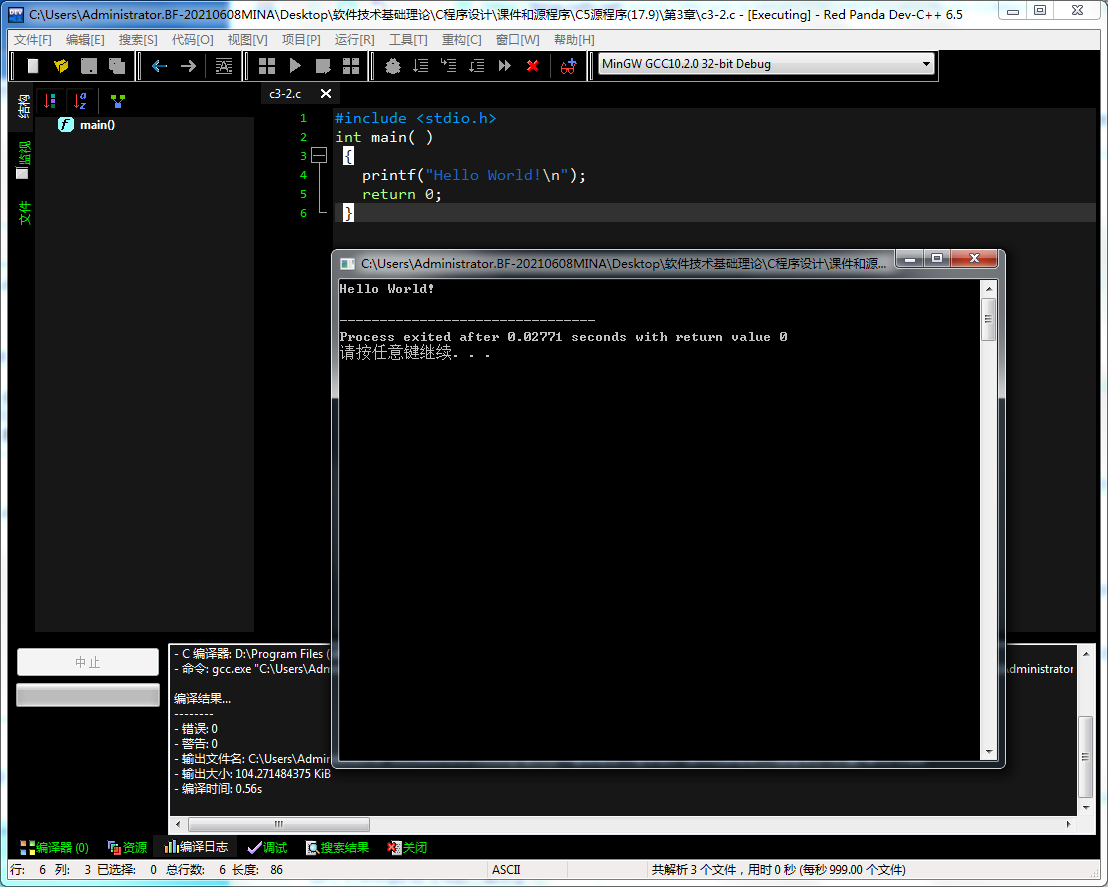
Task: Open the 编译日志 bottom tab
Action: click(x=196, y=847)
